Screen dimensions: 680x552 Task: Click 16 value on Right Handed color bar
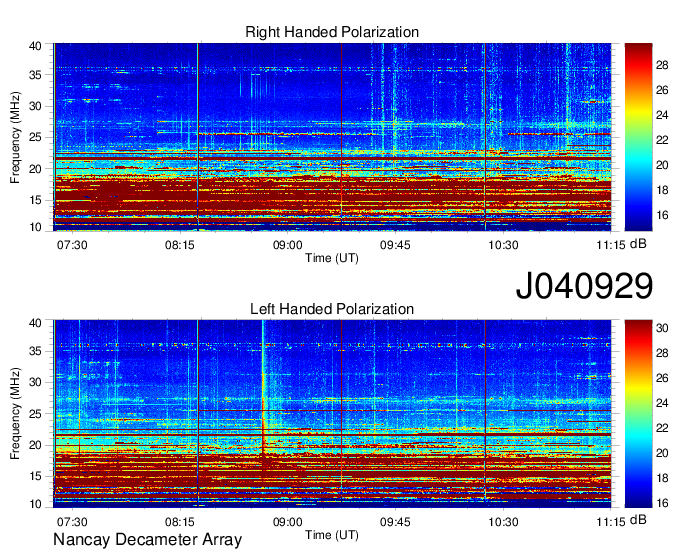[662, 215]
